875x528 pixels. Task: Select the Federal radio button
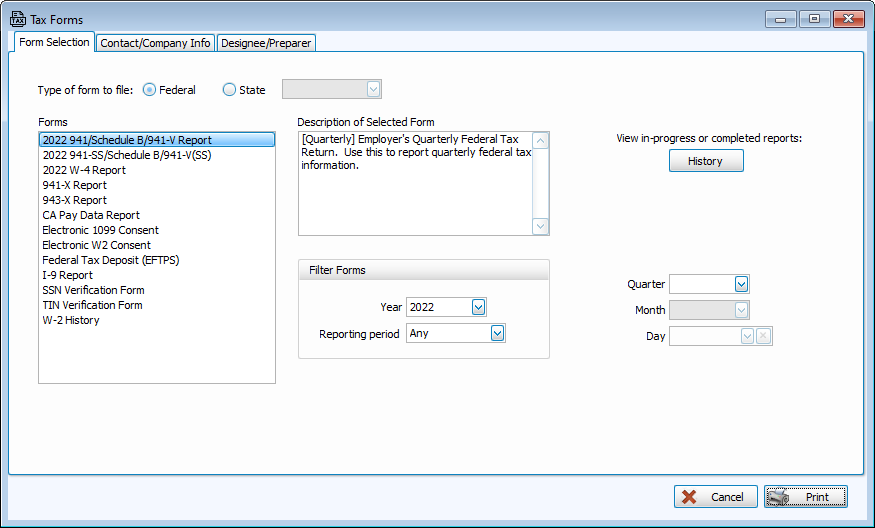(150, 90)
